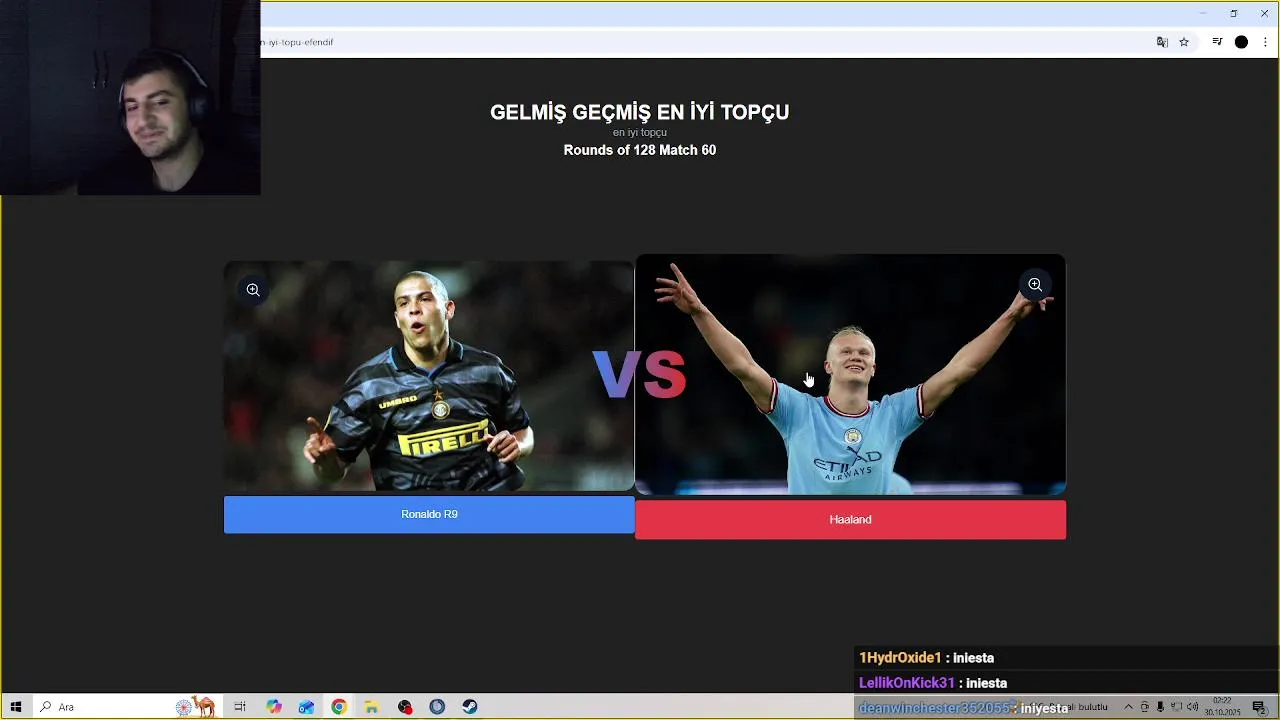Open the Windows Start menu
This screenshot has width=1280, height=720.
[x=16, y=707]
